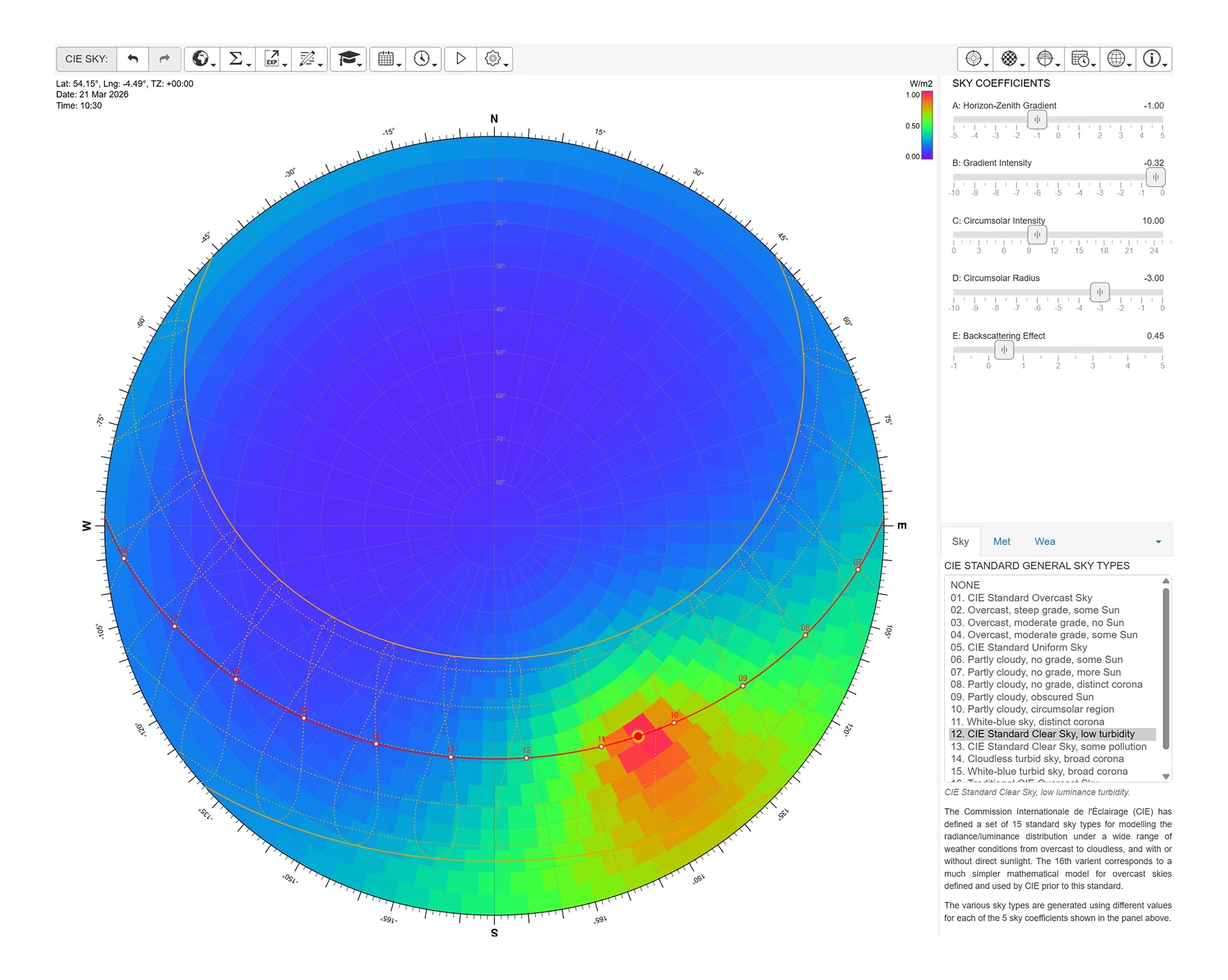Open the EXP export menu
This screenshot has height=980, width=1228.
point(274,59)
